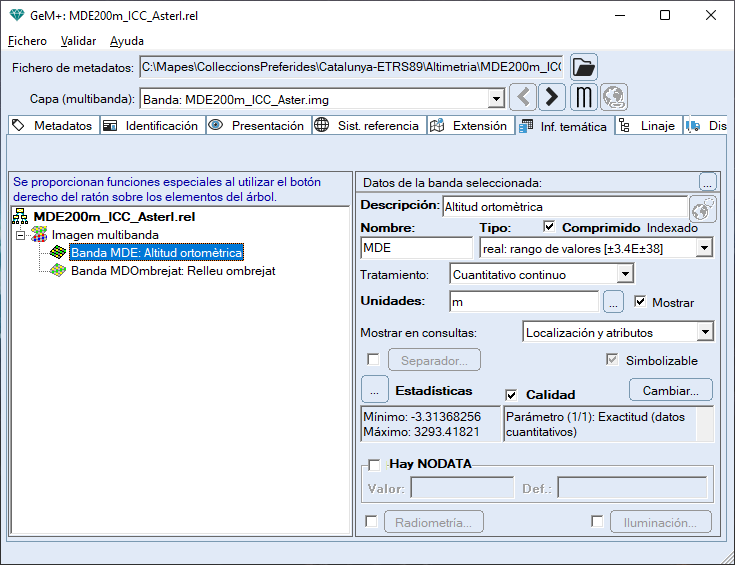Switch to the Extensión tab
Image resolution: width=735 pixels, height=565 pixels.
pyautogui.click(x=470, y=126)
